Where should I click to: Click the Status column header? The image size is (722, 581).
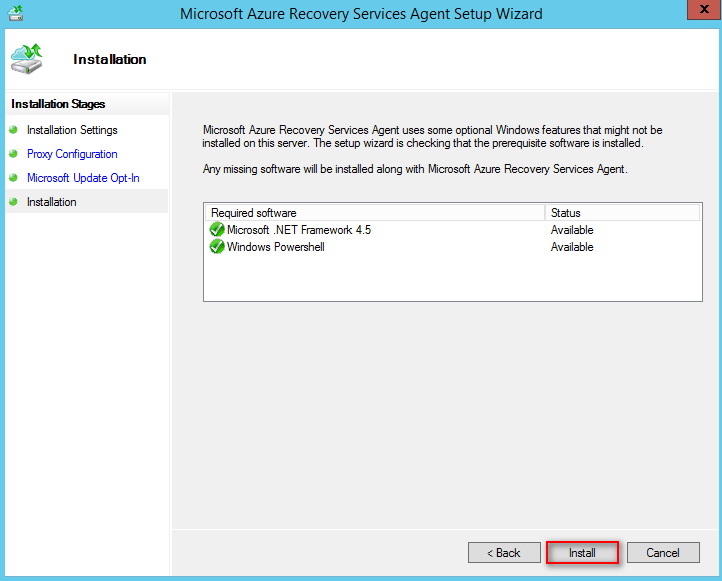(622, 213)
